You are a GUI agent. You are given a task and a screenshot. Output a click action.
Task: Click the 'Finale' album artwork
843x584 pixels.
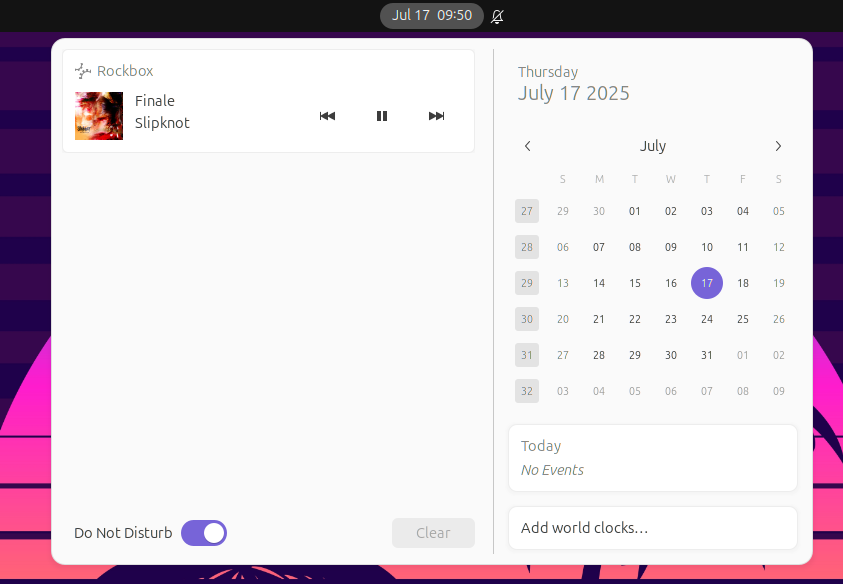coord(98,116)
